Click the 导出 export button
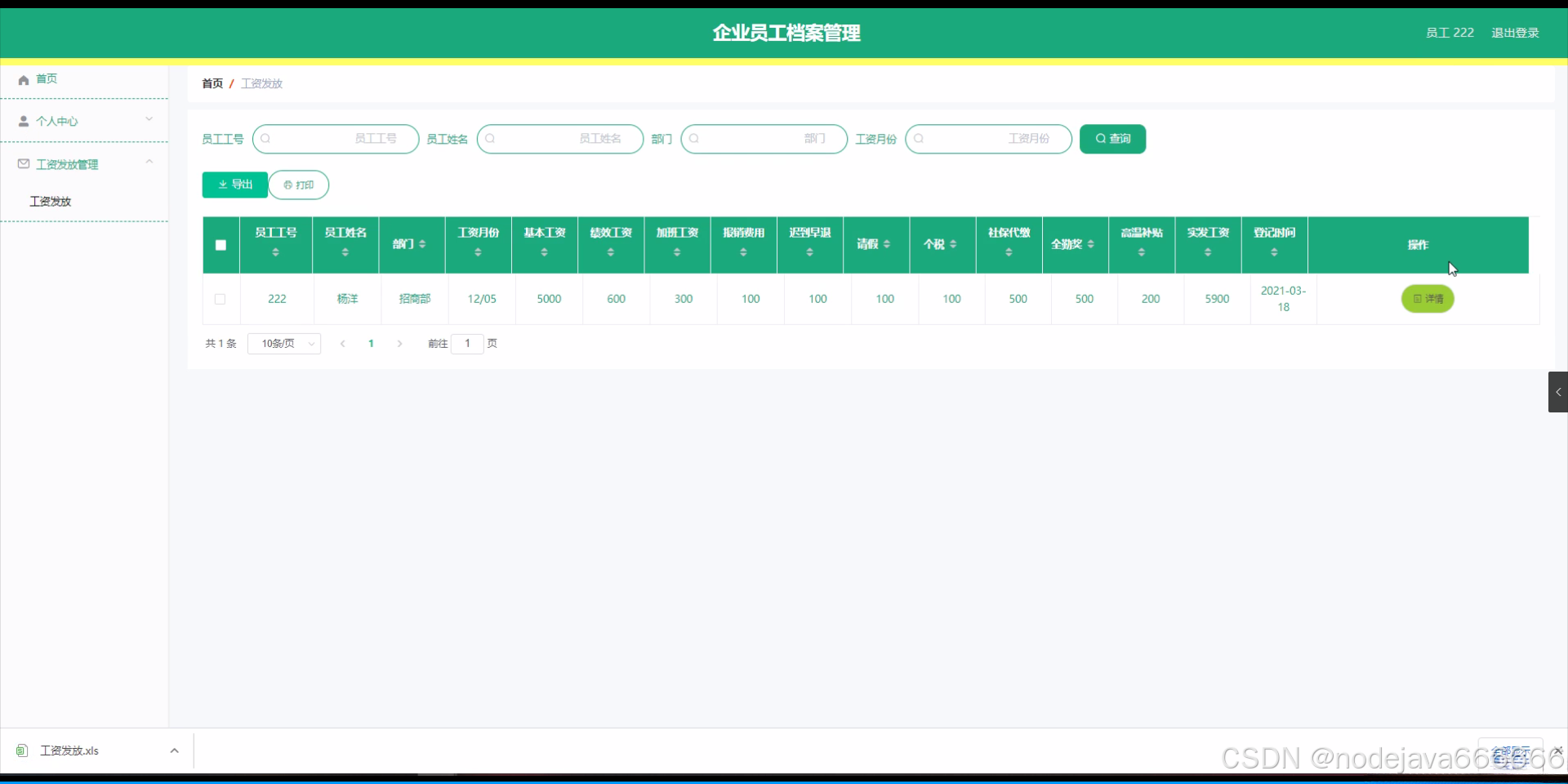The height and width of the screenshot is (784, 1568). pos(235,185)
